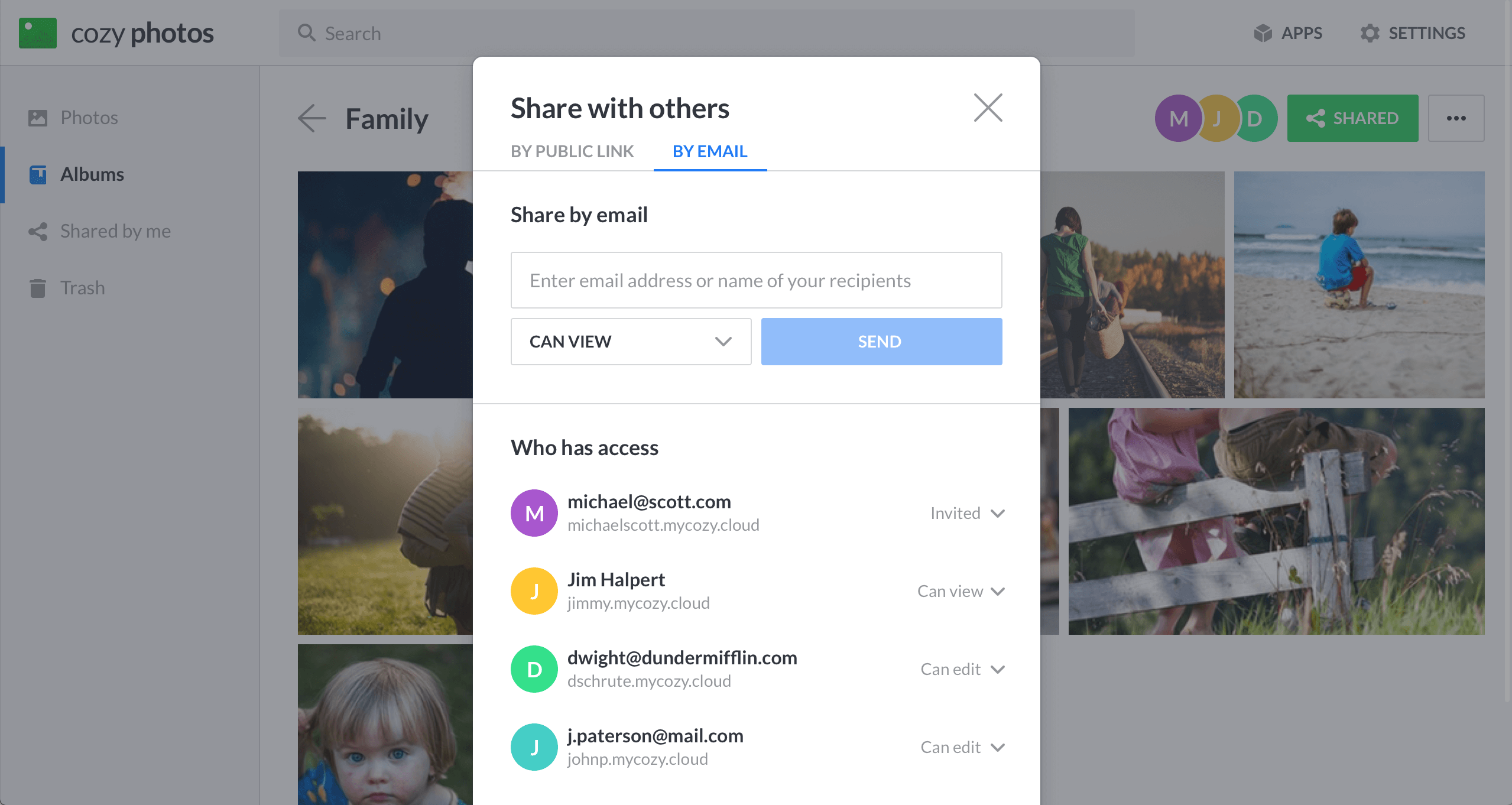
Task: Close the Share with others dialog
Action: pos(988,108)
